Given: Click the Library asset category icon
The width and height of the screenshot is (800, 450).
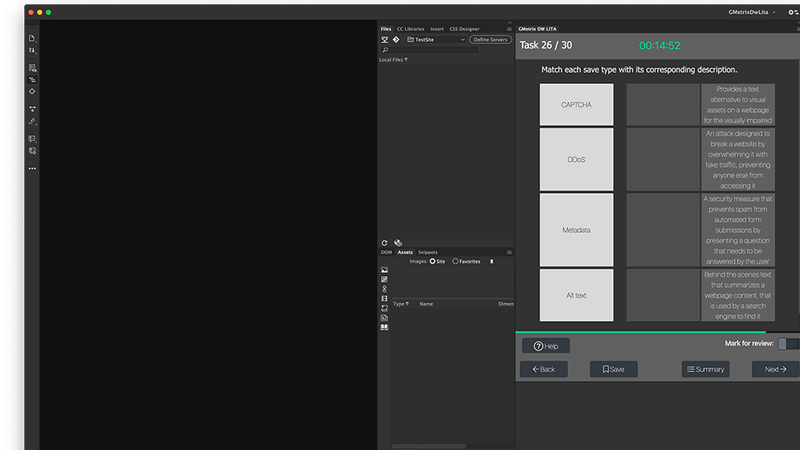Looking at the screenshot, I should coord(384,328).
